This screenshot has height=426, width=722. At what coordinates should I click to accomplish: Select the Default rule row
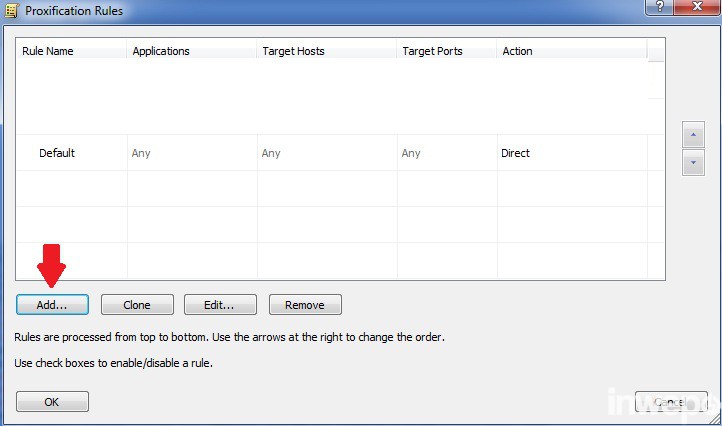(57, 153)
